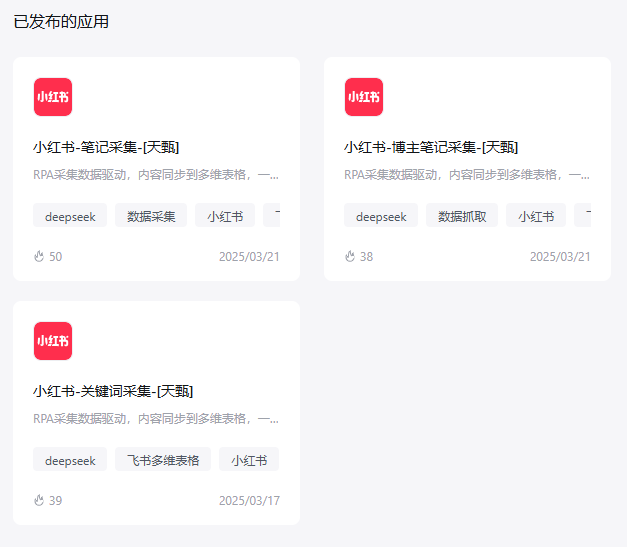Click the Xiaohongshu icon on 小红书-关键词采集 card
Image resolution: width=627 pixels, height=547 pixels.
tap(53, 341)
